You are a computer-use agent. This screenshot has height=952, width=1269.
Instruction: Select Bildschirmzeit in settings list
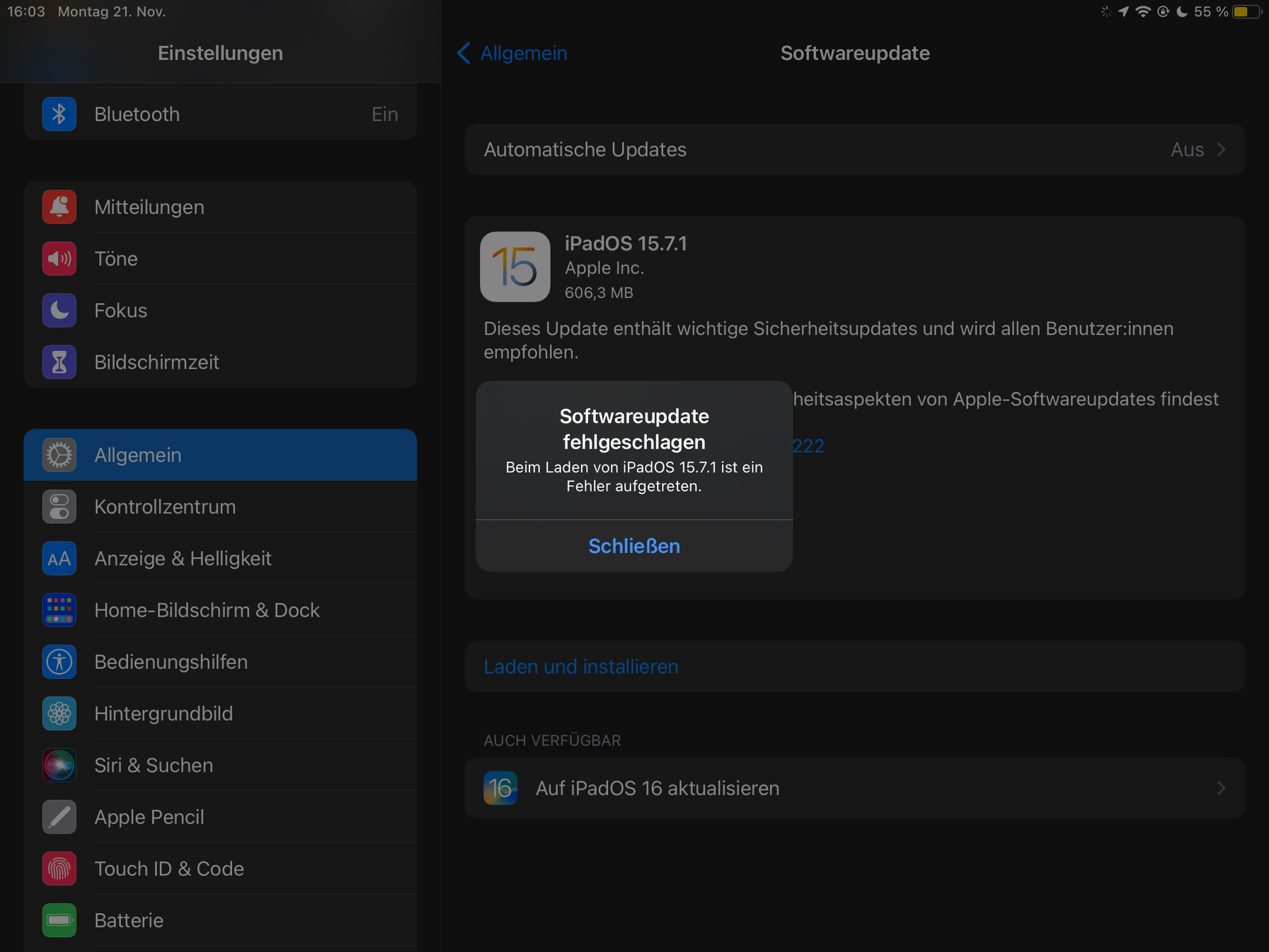click(220, 362)
